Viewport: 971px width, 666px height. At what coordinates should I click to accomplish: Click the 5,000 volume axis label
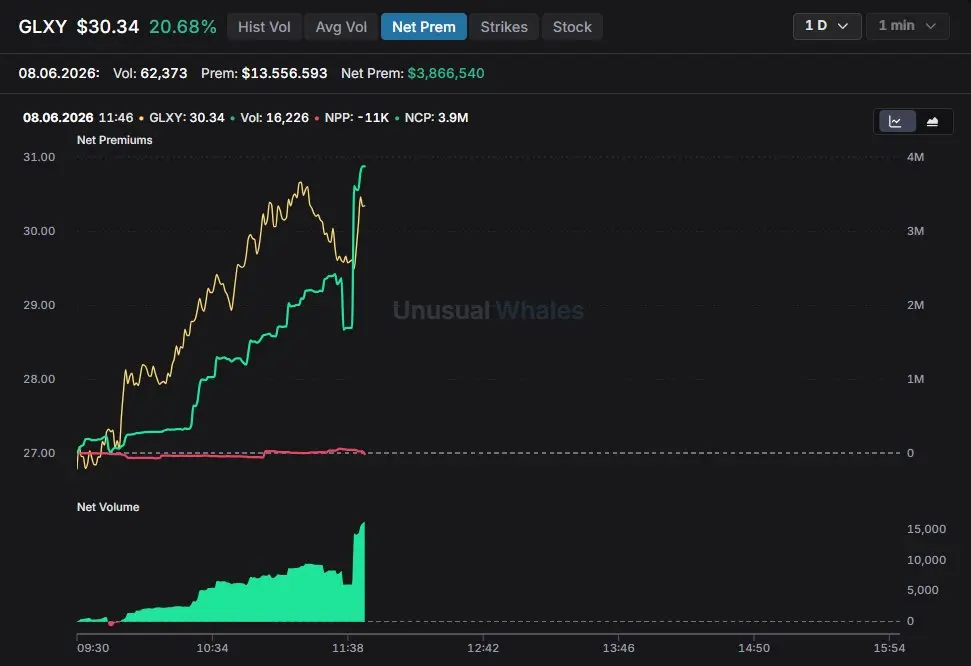coord(923,590)
